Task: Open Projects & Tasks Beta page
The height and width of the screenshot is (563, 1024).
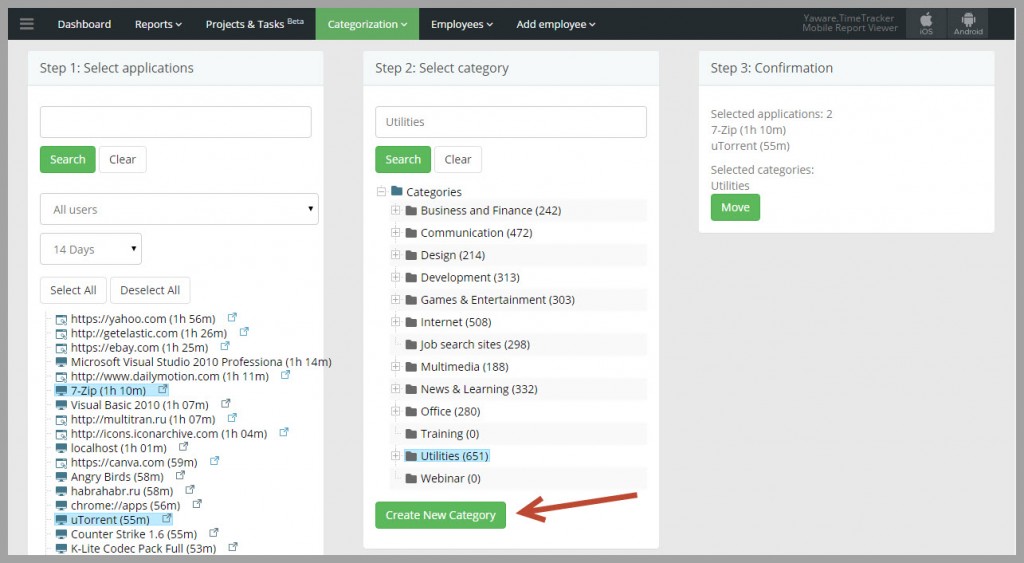Action: point(255,24)
